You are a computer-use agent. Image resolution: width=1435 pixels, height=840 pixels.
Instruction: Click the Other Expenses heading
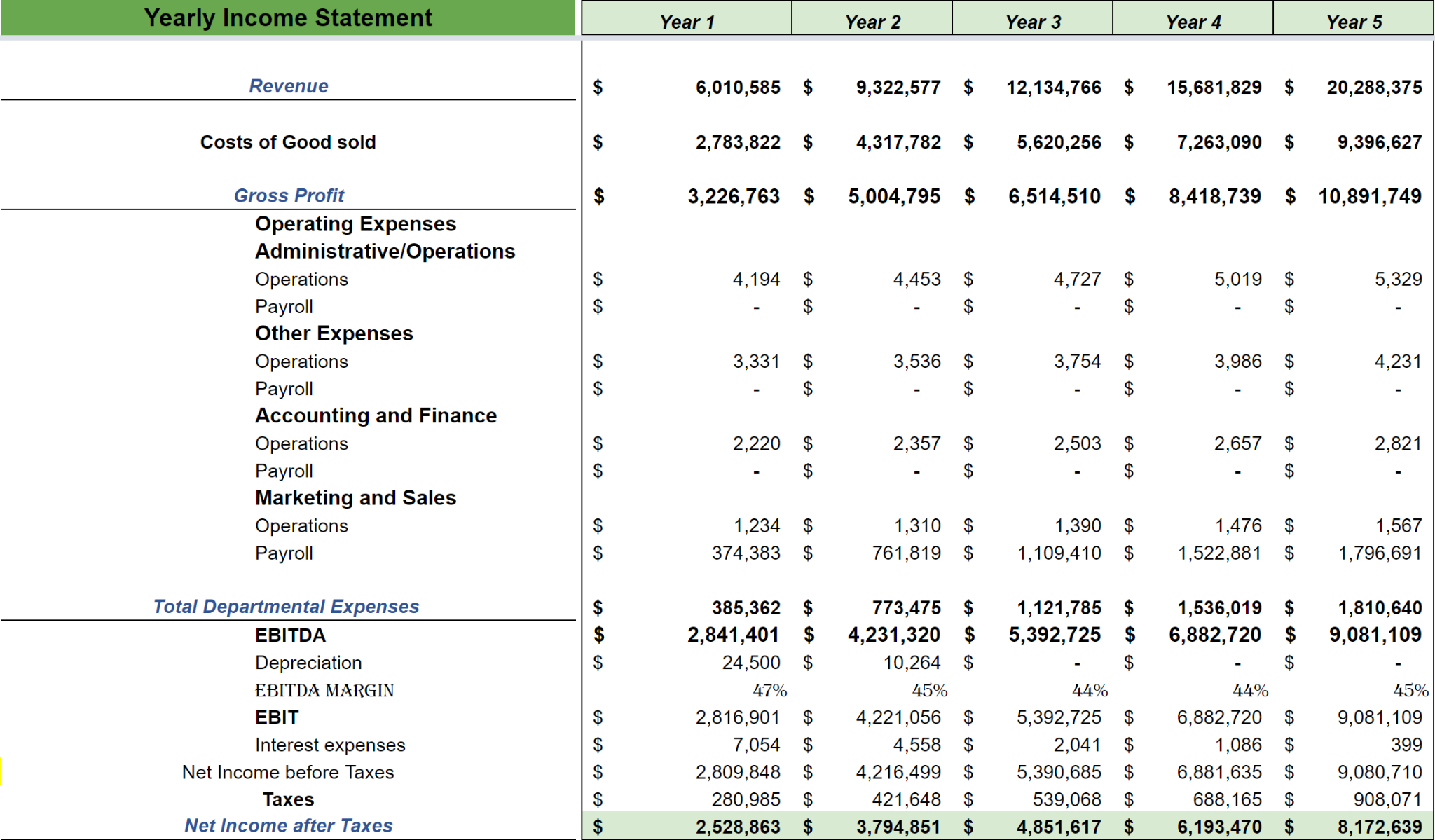[x=334, y=333]
